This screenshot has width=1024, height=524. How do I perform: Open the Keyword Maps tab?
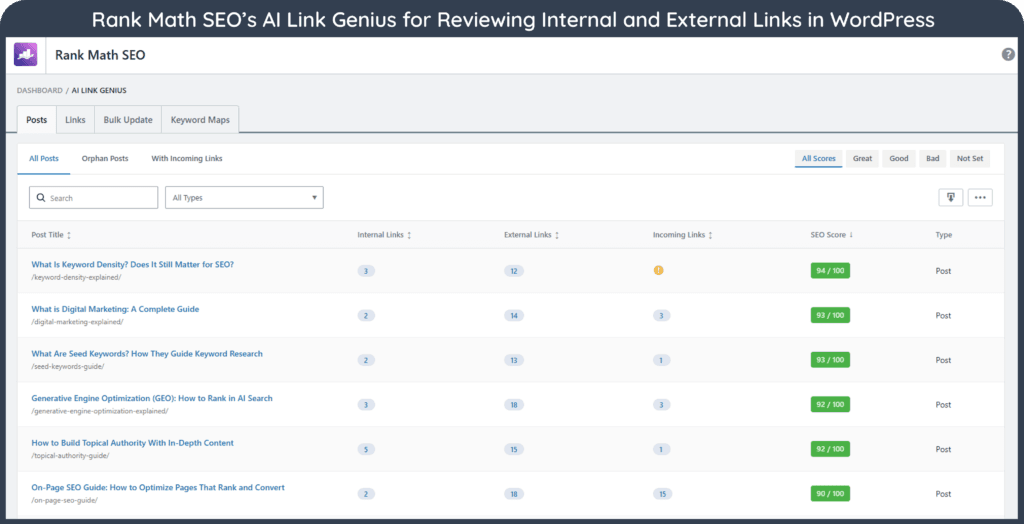click(x=200, y=120)
